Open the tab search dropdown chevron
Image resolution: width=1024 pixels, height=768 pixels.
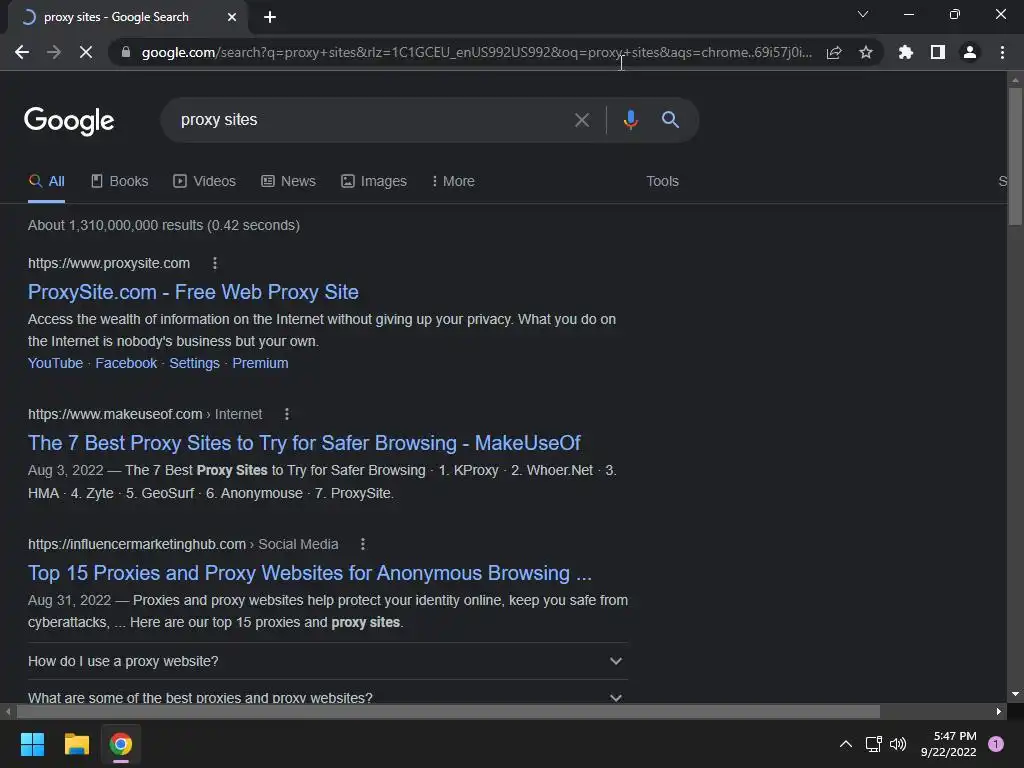pos(863,14)
